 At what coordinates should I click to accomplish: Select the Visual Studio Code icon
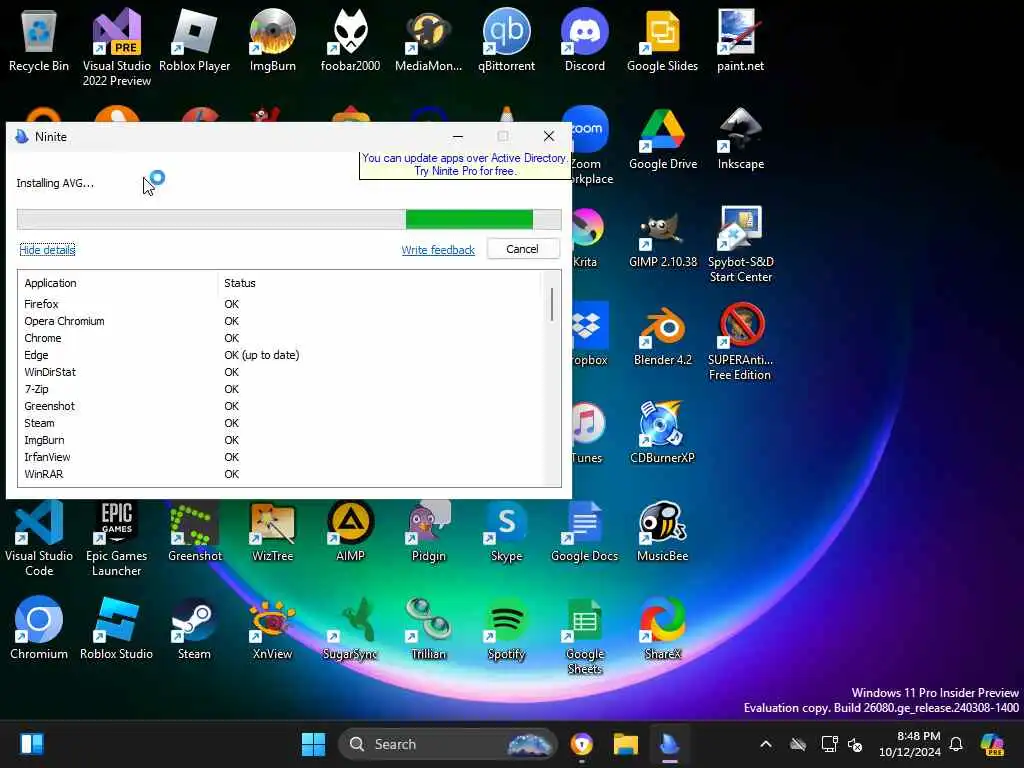(x=39, y=537)
